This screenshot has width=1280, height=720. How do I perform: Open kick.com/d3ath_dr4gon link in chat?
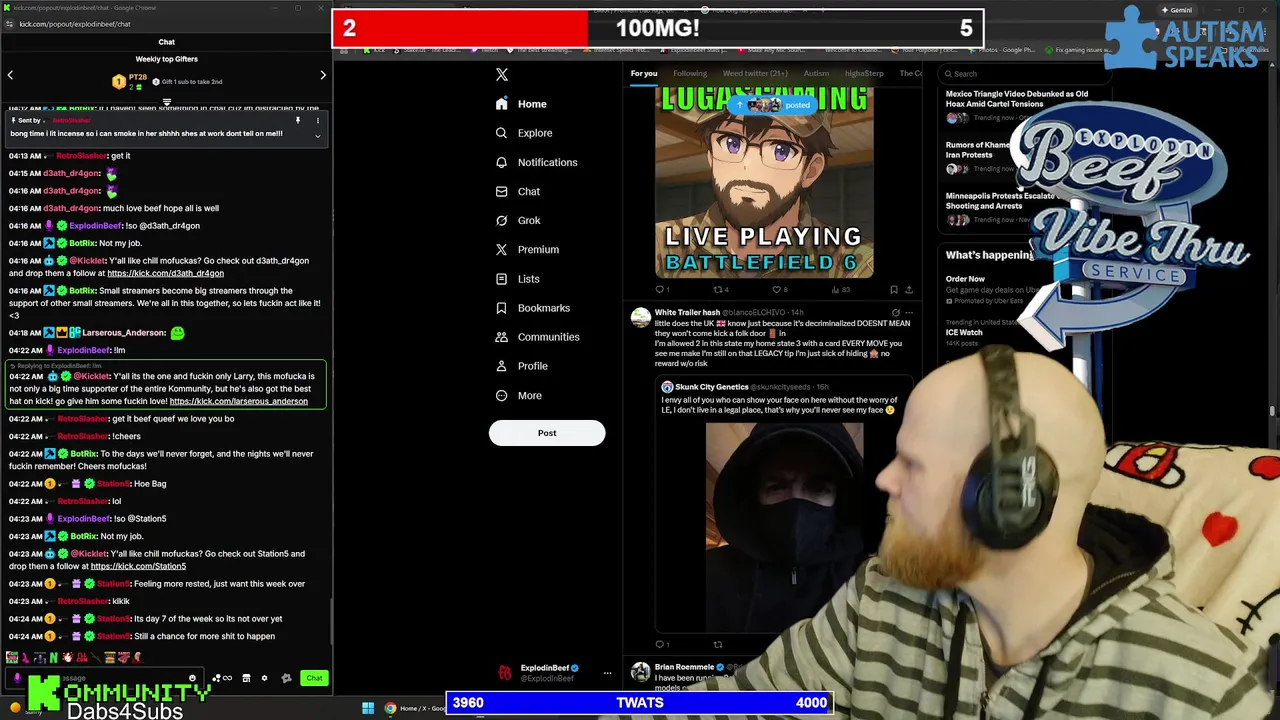coord(165,273)
